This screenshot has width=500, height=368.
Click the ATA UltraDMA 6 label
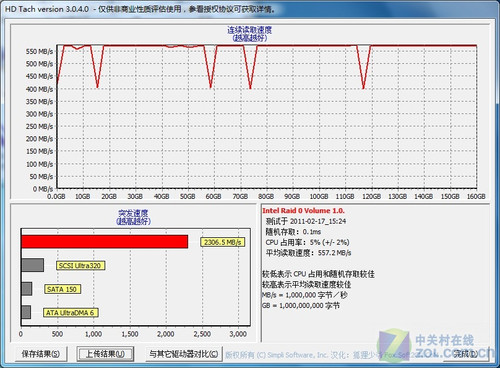[70, 313]
